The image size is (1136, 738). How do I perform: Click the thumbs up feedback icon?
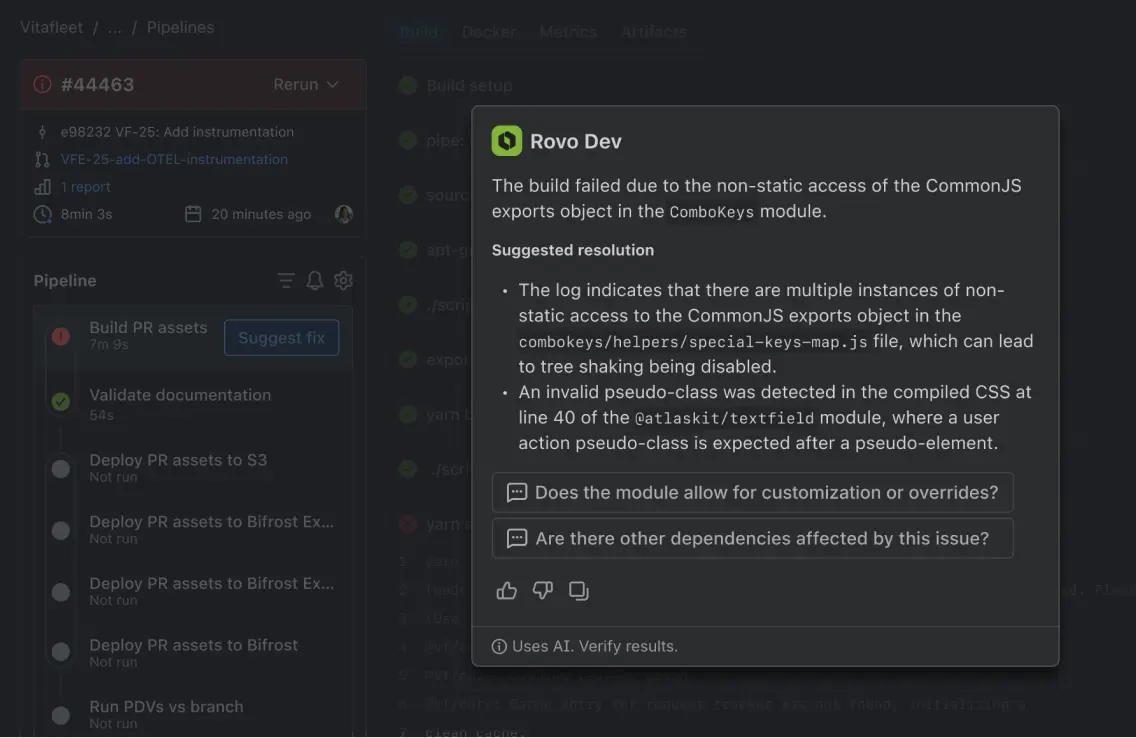(x=507, y=591)
